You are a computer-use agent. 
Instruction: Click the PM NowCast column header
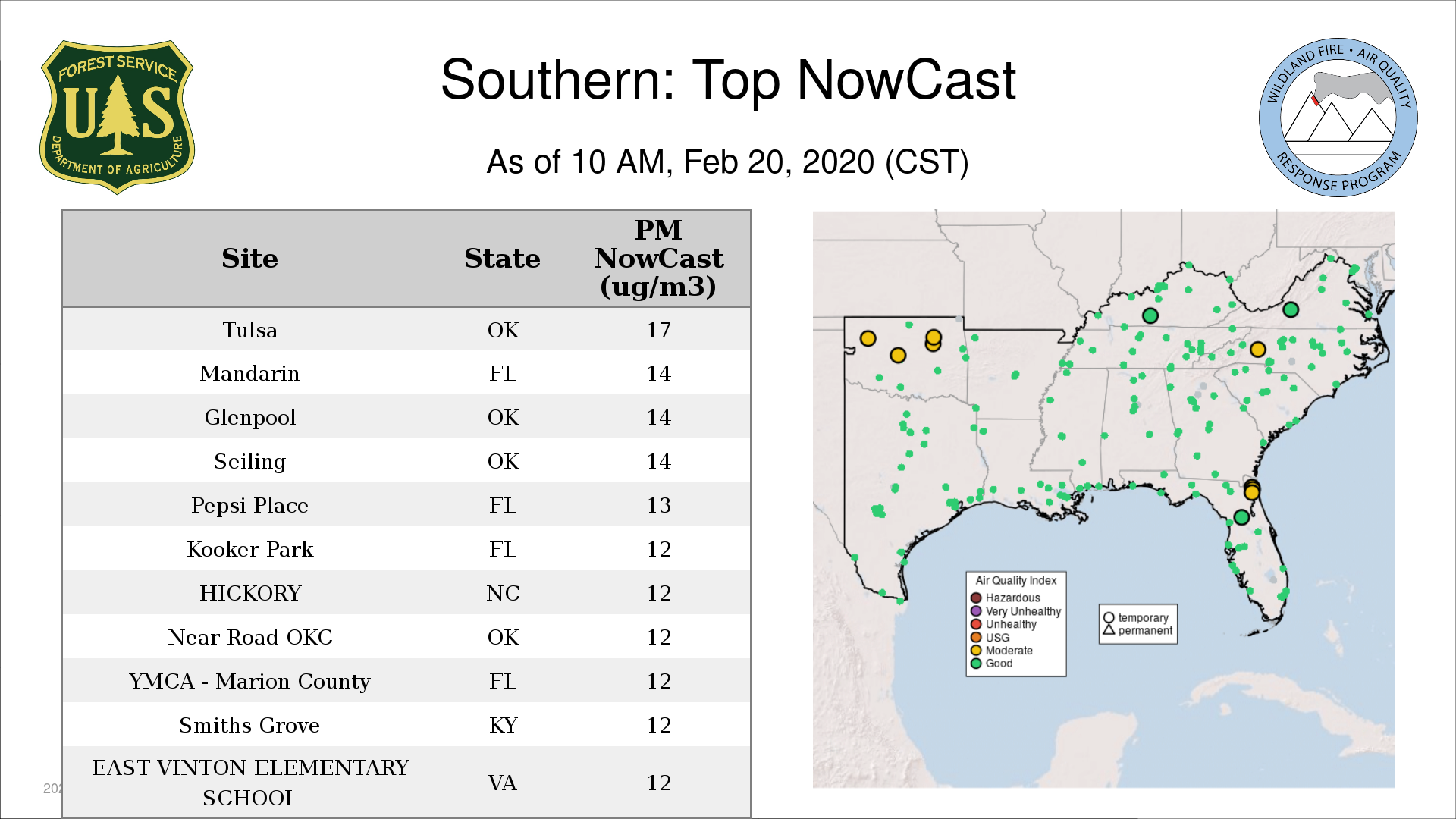click(x=658, y=259)
